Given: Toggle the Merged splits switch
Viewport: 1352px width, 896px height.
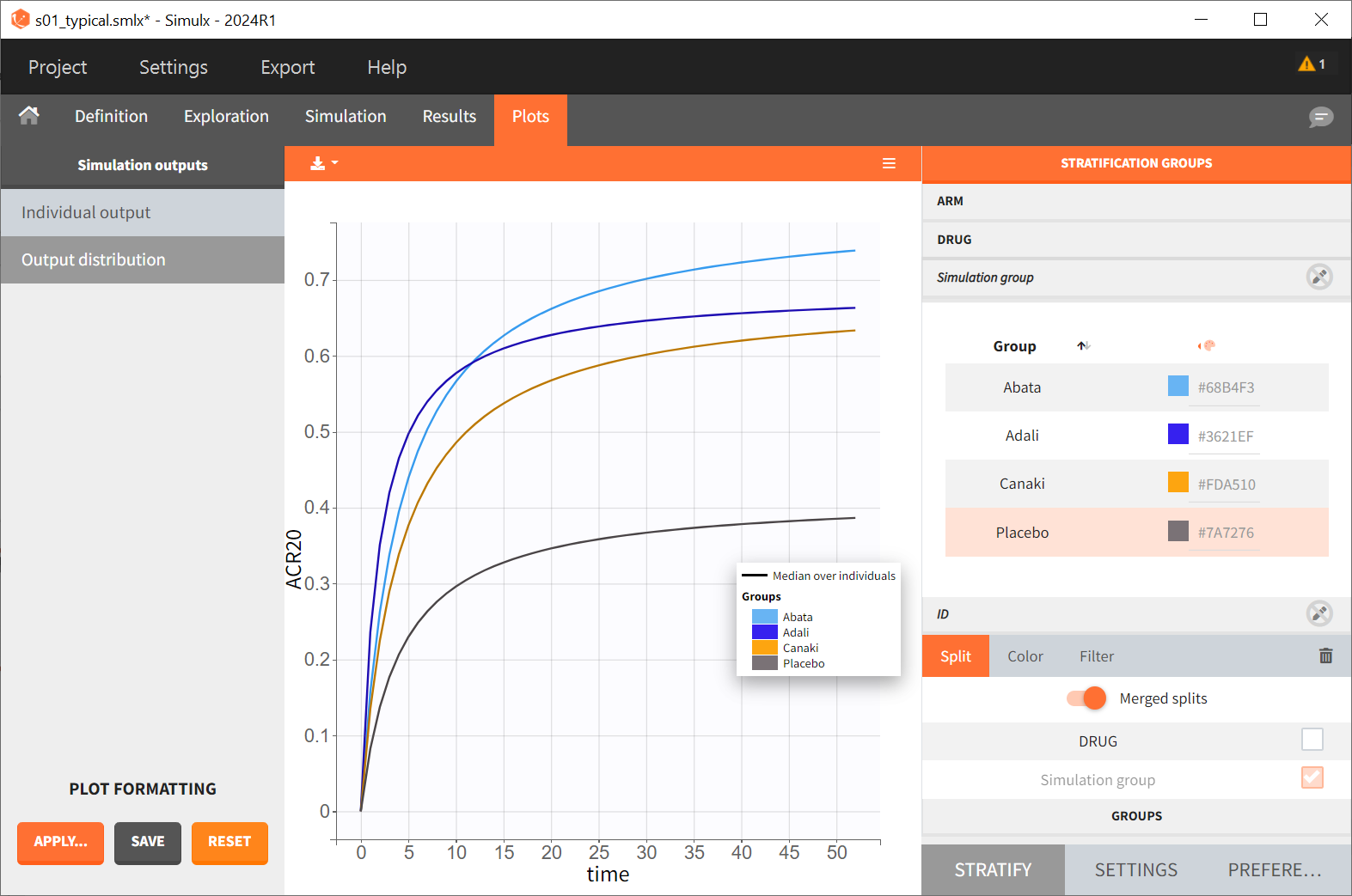Looking at the screenshot, I should (1086, 698).
